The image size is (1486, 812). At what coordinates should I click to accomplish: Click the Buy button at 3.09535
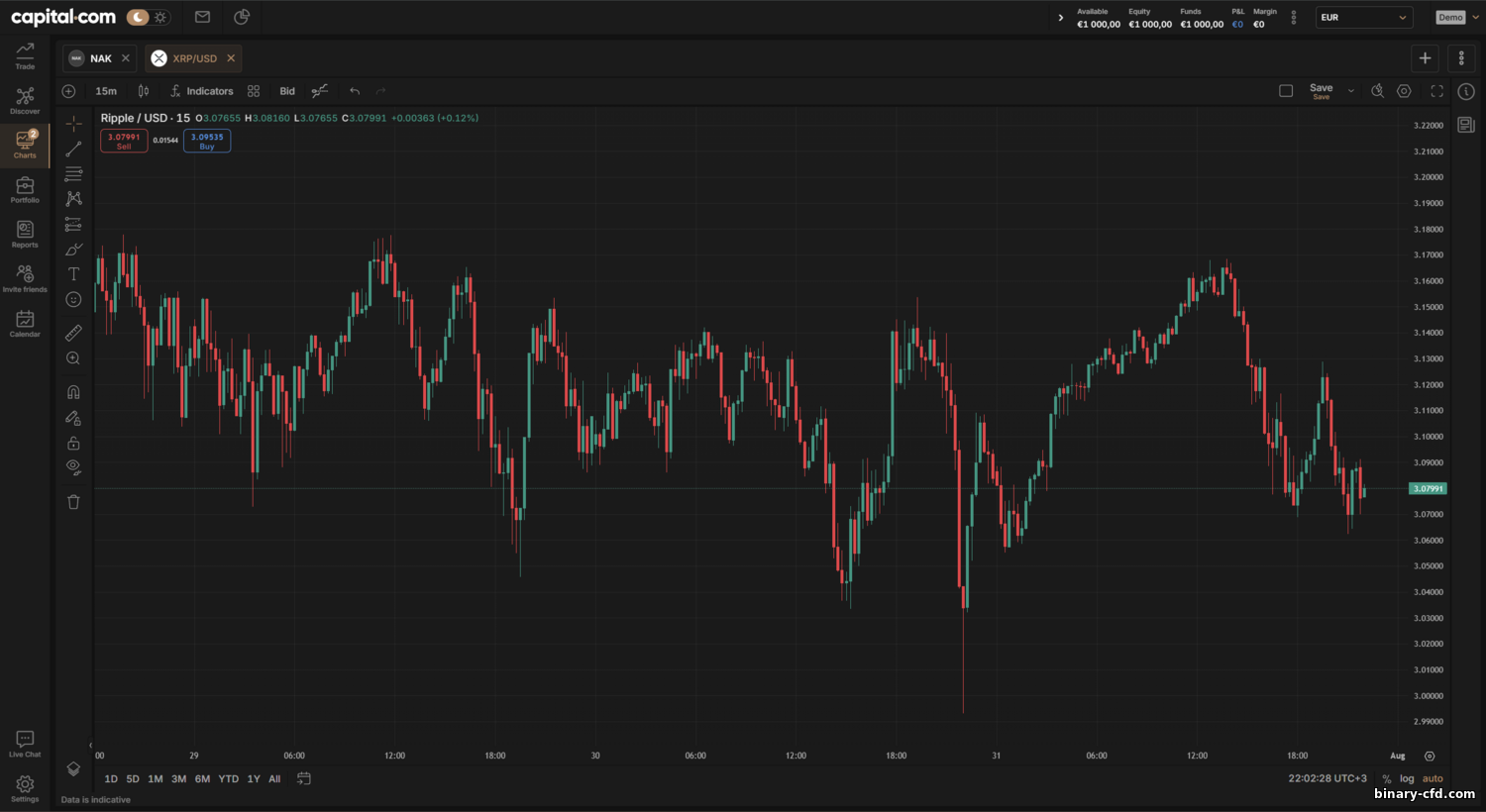[x=207, y=141]
